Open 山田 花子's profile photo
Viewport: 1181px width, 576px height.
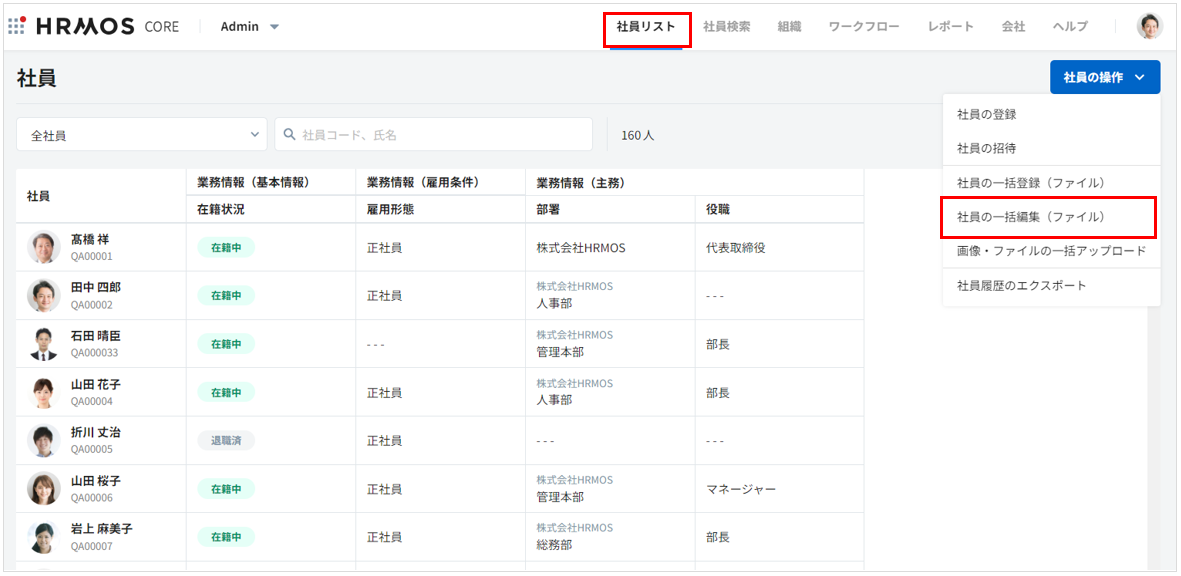pos(44,392)
